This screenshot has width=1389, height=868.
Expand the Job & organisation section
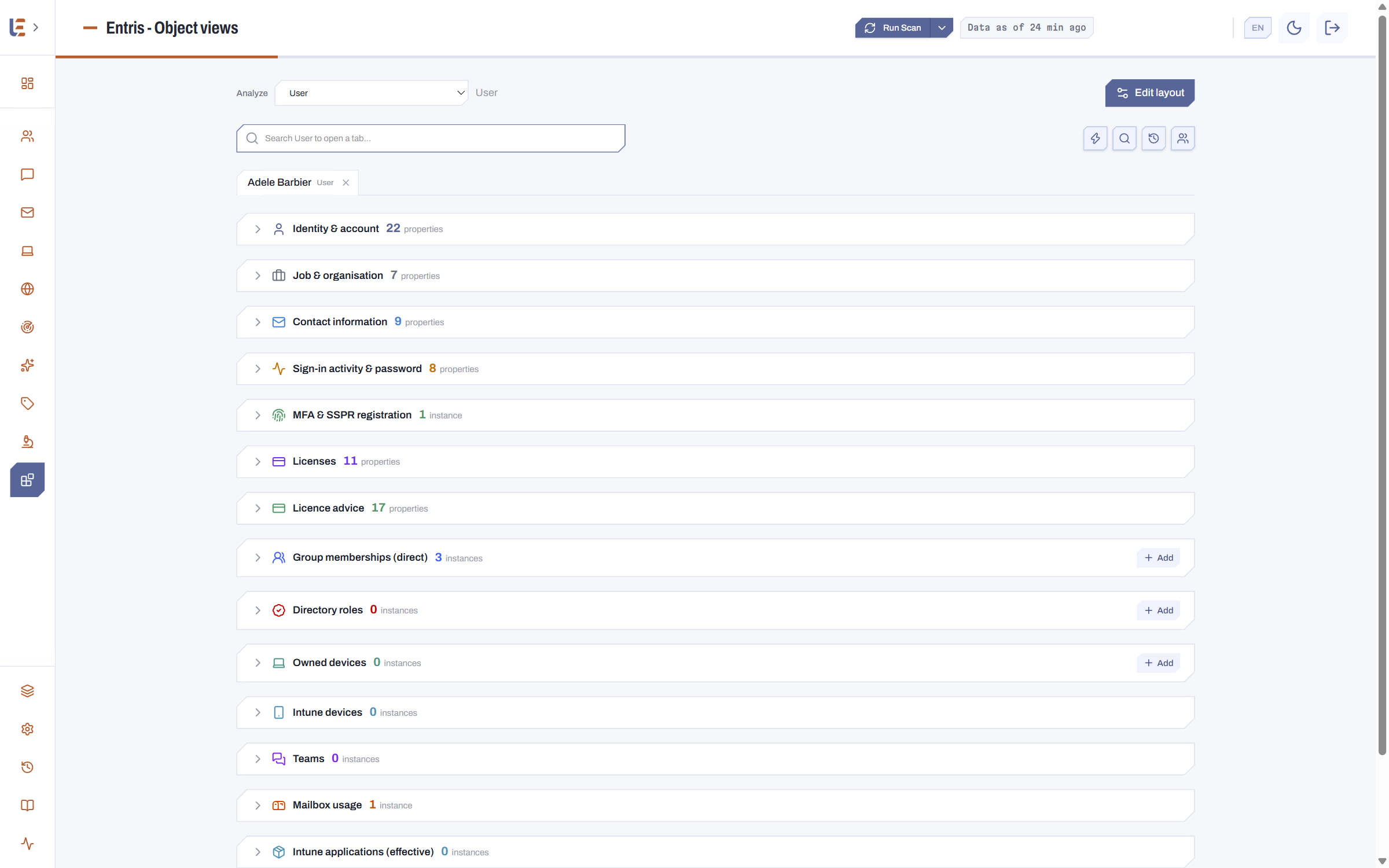pyautogui.click(x=715, y=275)
